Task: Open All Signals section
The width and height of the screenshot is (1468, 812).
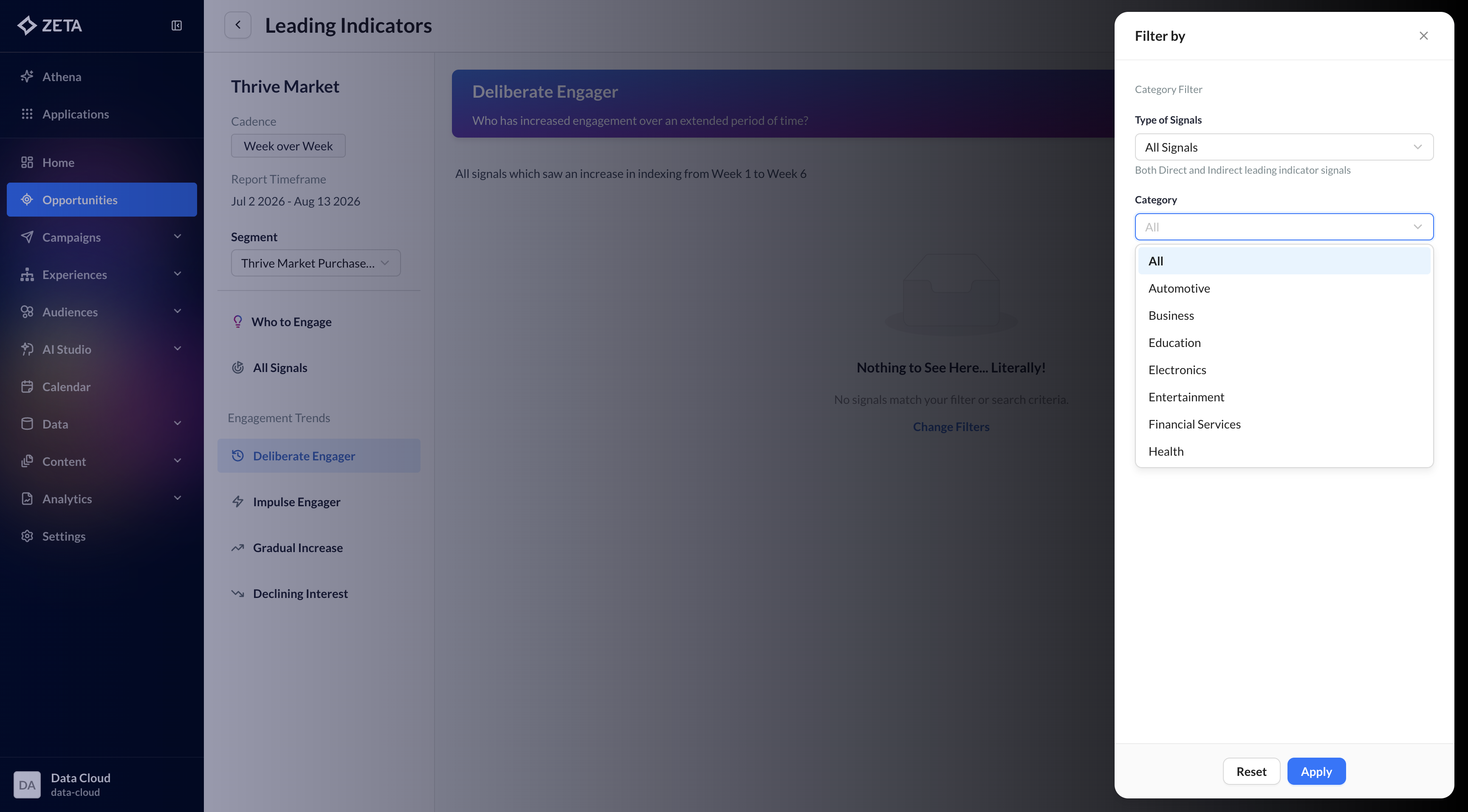Action: (319, 367)
